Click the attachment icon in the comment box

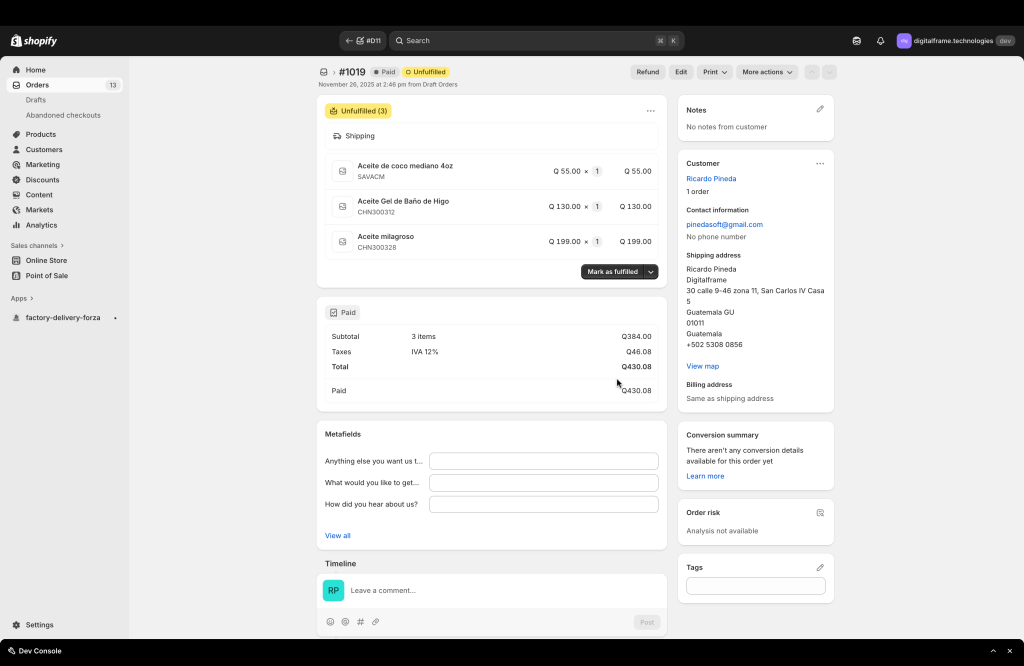pos(376,622)
